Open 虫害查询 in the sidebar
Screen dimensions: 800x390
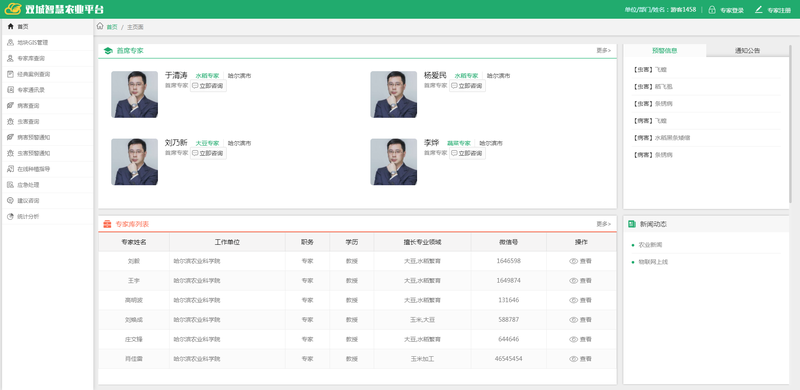pos(47,121)
